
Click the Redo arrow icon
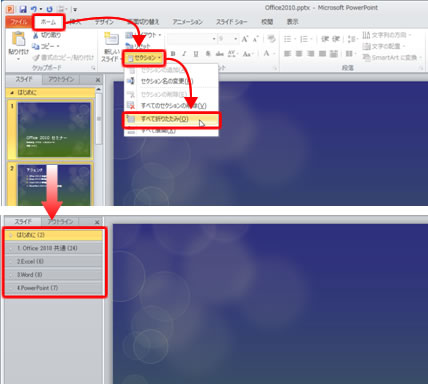click(x=49, y=9)
